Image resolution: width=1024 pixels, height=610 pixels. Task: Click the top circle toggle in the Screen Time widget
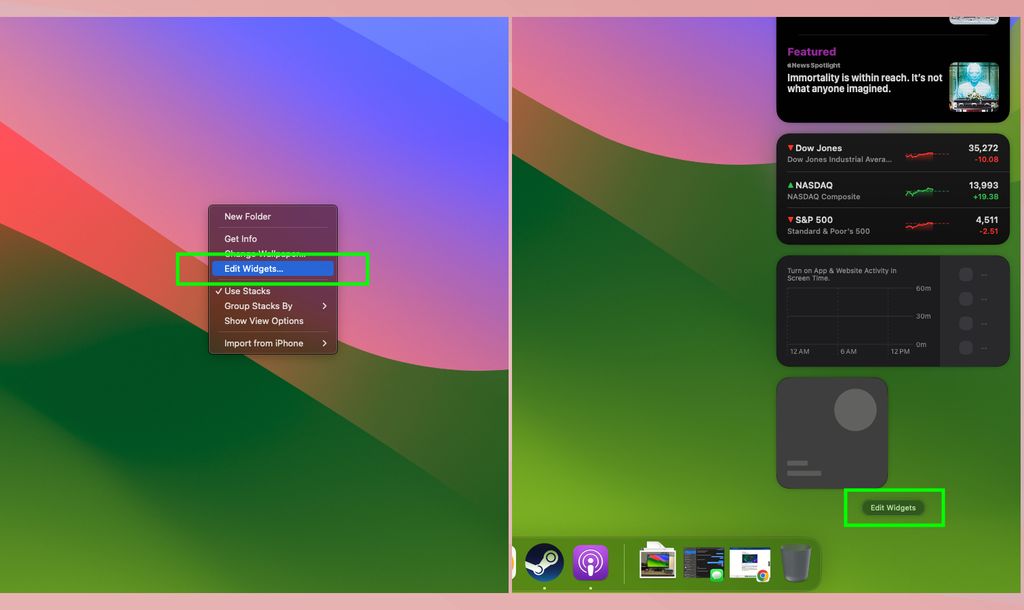coord(965,277)
